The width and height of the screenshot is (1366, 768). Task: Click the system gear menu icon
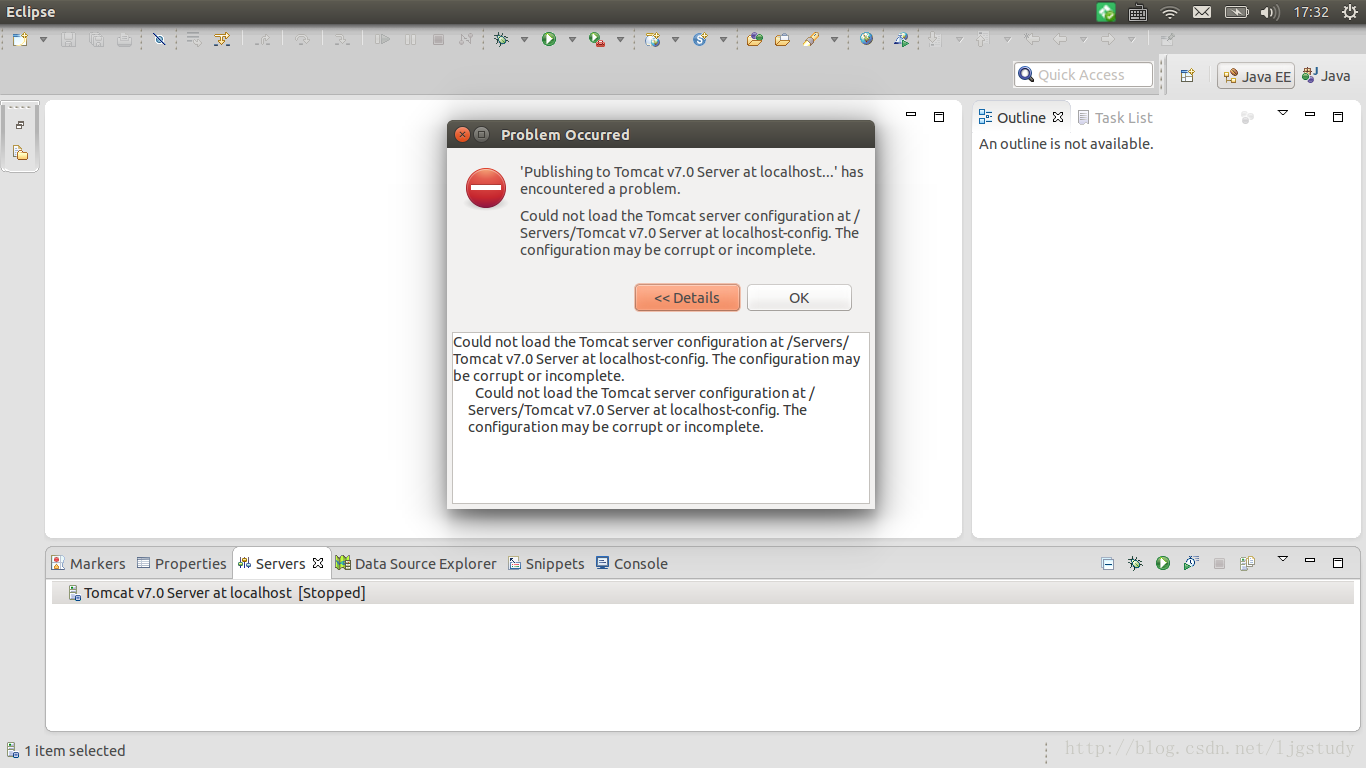1348,12
